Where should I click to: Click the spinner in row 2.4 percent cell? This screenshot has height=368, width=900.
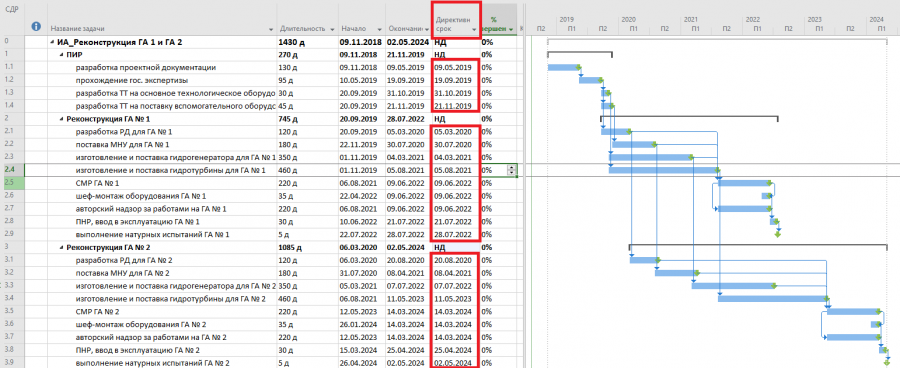pyautogui.click(x=511, y=170)
